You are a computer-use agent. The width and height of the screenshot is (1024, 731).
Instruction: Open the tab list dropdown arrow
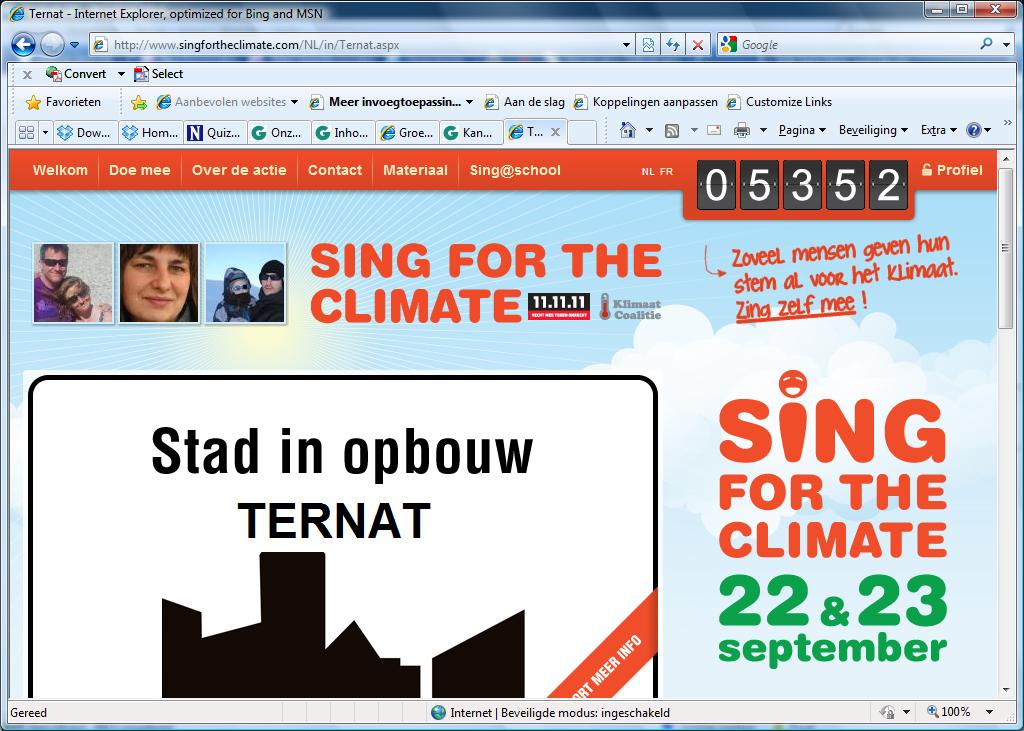pyautogui.click(x=45, y=133)
